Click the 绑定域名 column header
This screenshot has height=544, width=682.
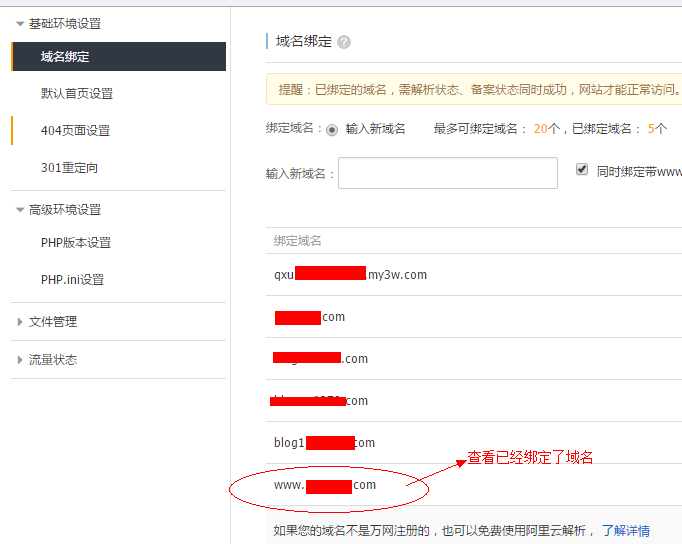[298, 241]
